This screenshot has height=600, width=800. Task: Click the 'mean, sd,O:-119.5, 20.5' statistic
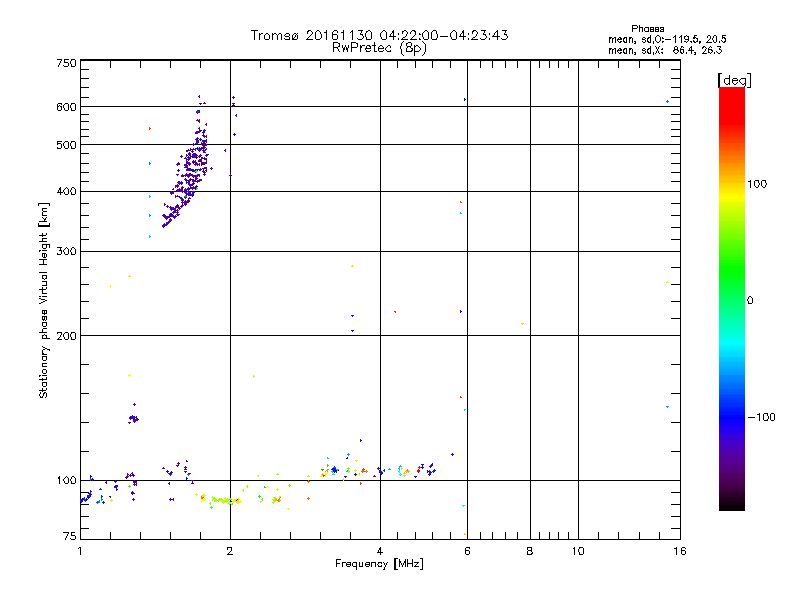click(667, 39)
